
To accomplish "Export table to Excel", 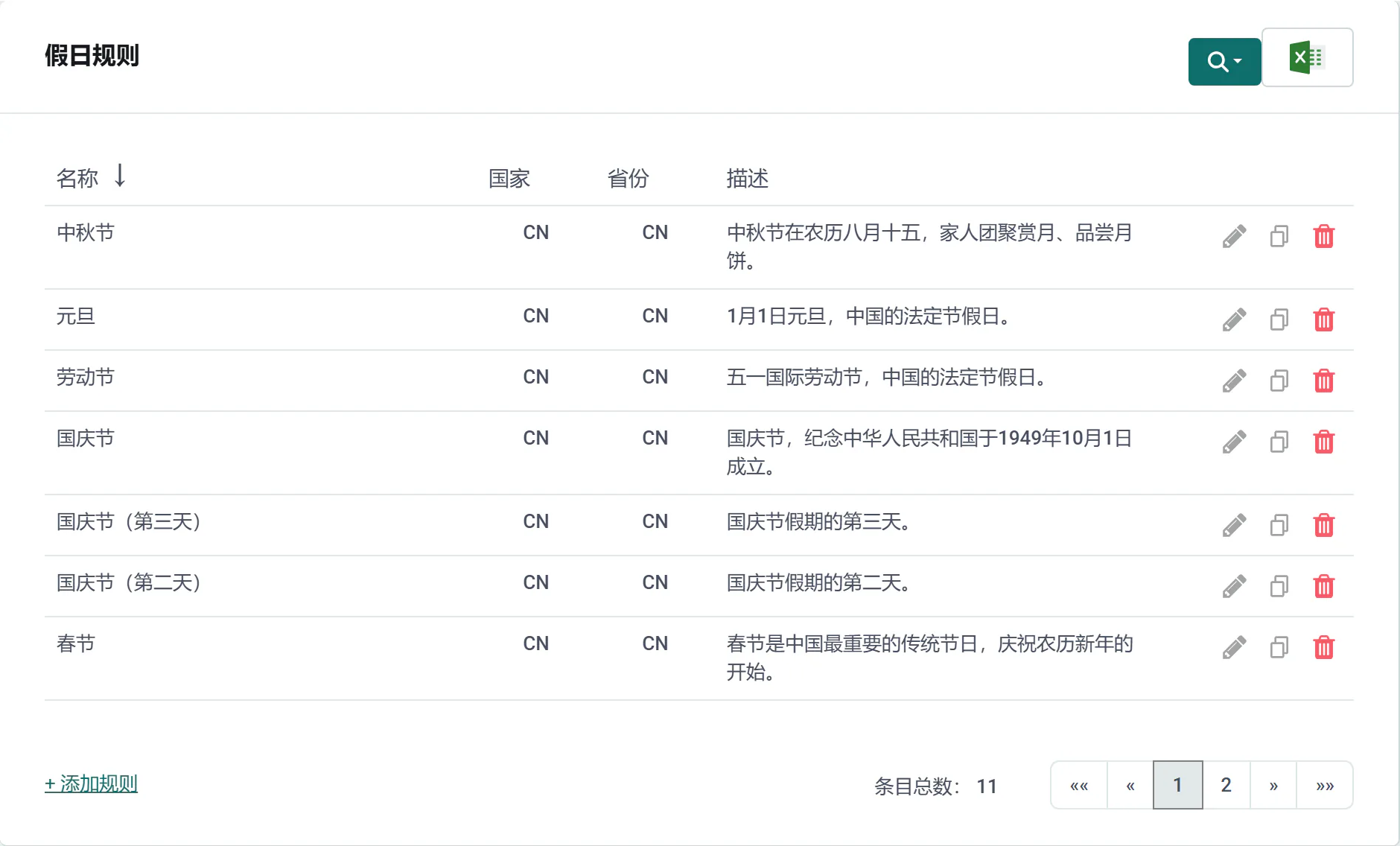I will click(1307, 58).
